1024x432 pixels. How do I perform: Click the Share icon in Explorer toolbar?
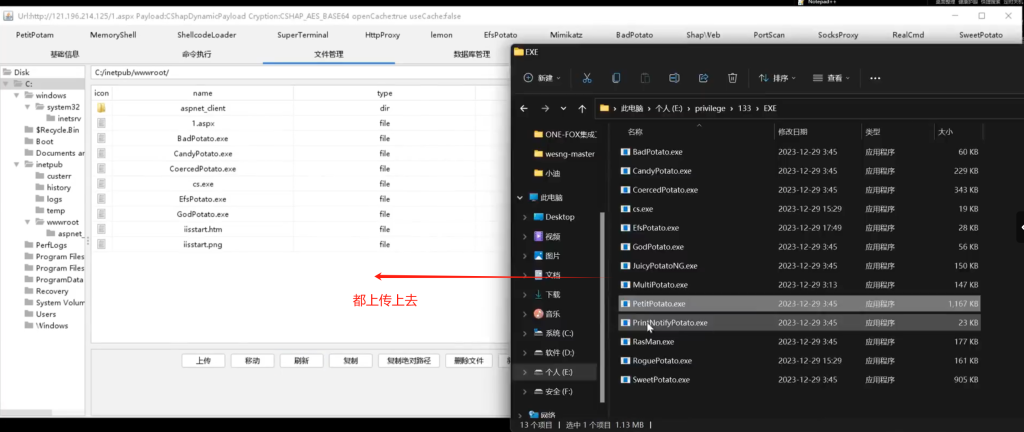tap(703, 78)
